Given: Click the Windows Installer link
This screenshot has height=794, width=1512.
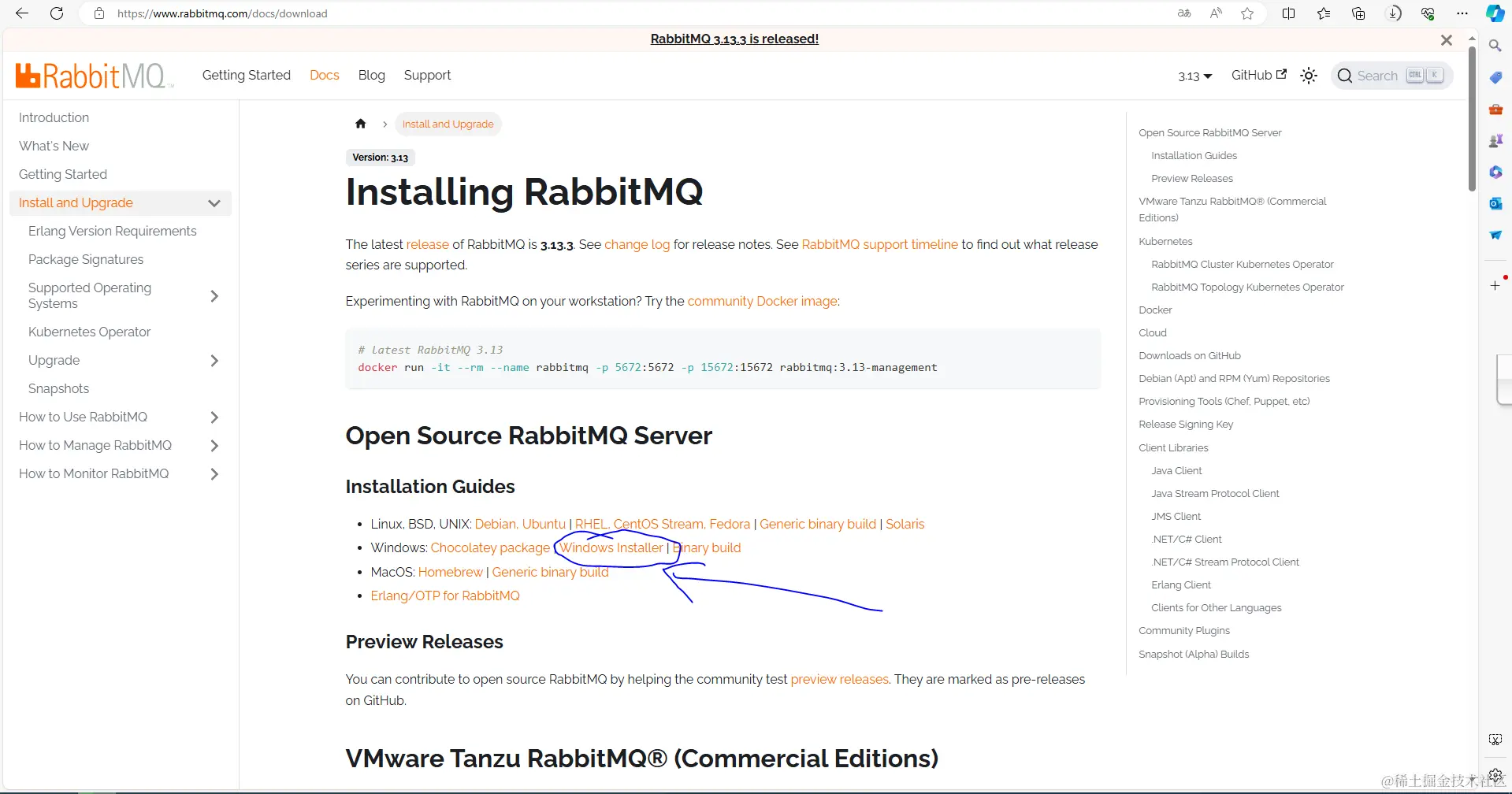Looking at the screenshot, I should (611, 547).
